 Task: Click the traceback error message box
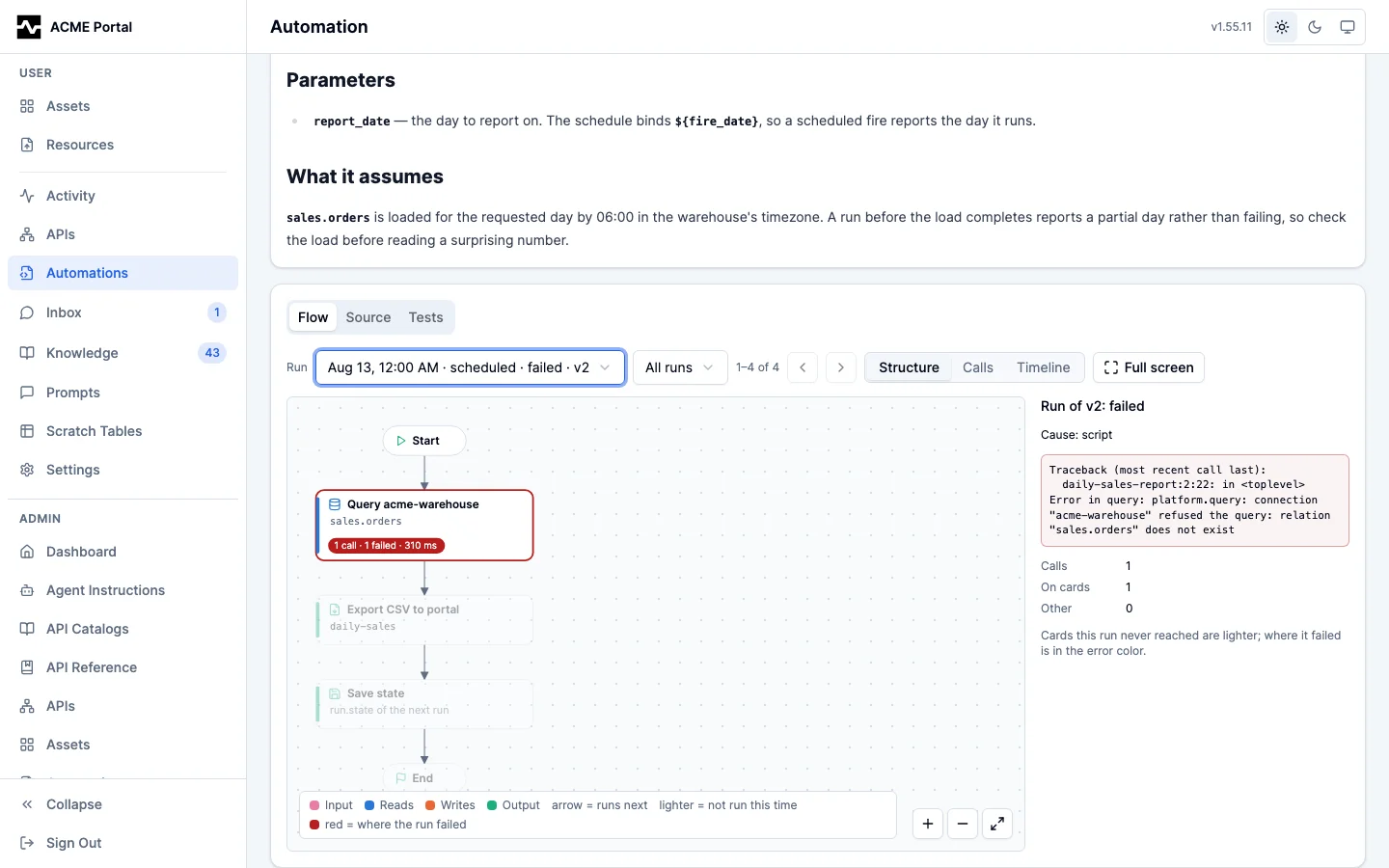[1195, 501]
